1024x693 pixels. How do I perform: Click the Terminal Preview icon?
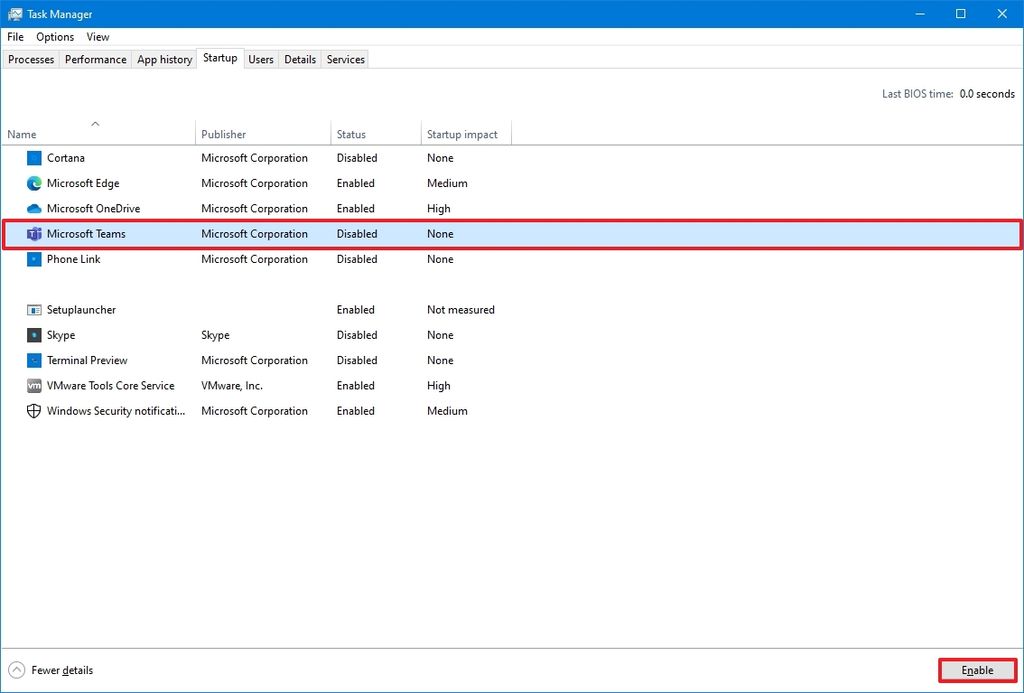pos(34,360)
